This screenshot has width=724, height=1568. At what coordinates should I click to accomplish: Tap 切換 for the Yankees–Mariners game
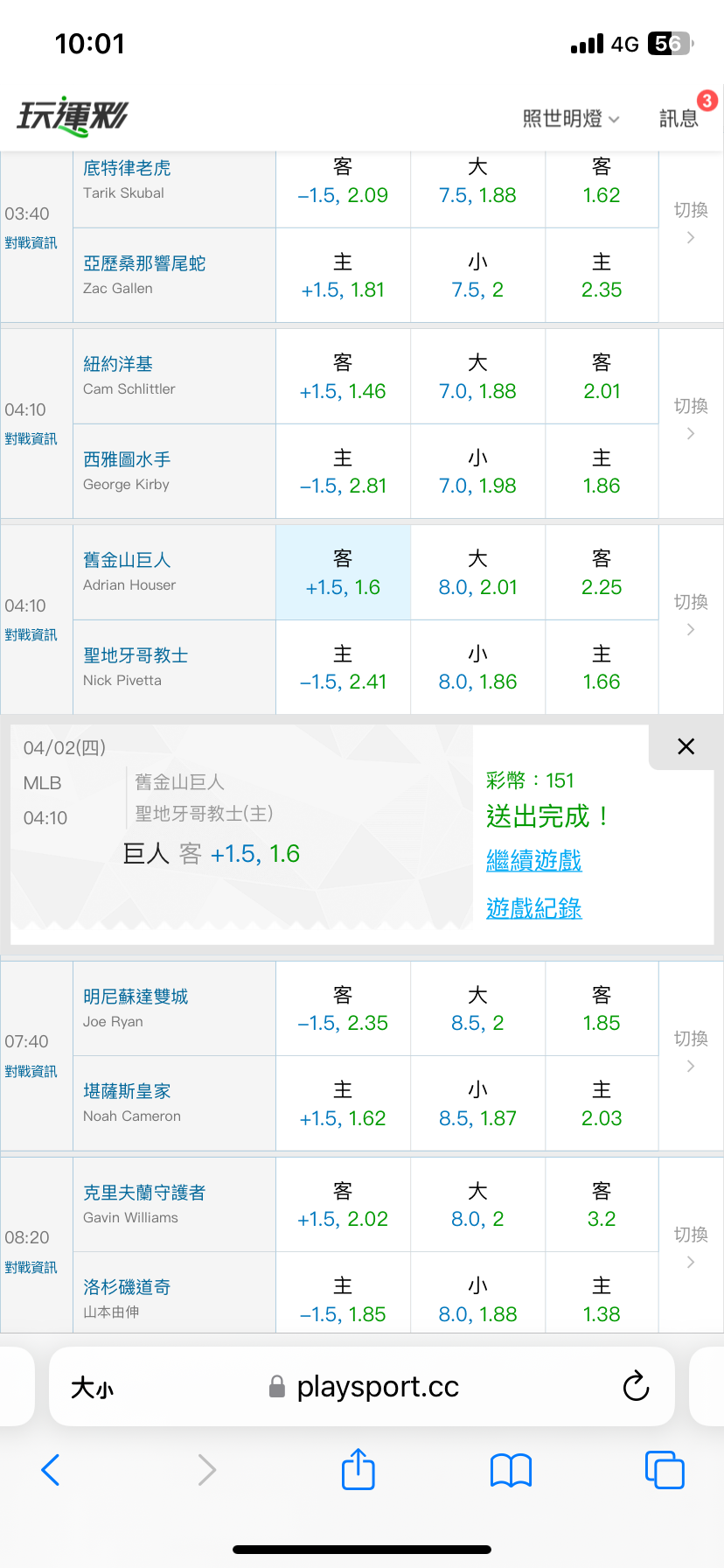(x=691, y=418)
